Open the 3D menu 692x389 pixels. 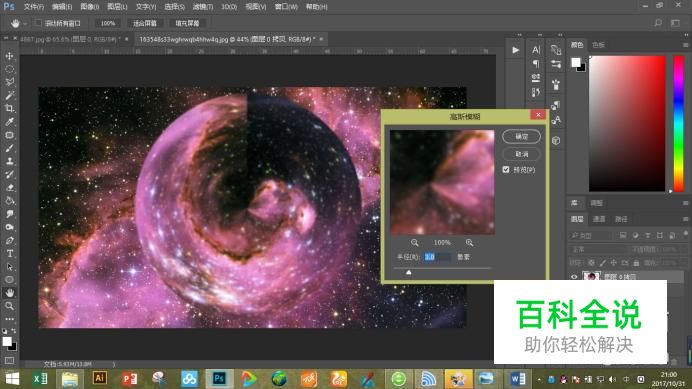pos(229,7)
